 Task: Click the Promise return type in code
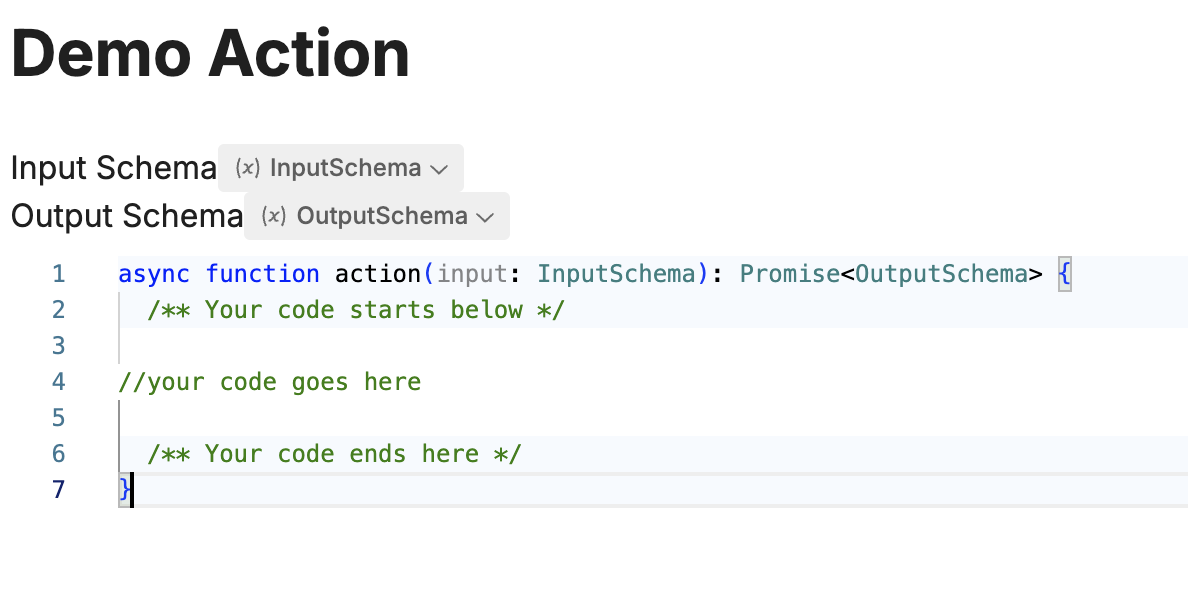pos(790,273)
